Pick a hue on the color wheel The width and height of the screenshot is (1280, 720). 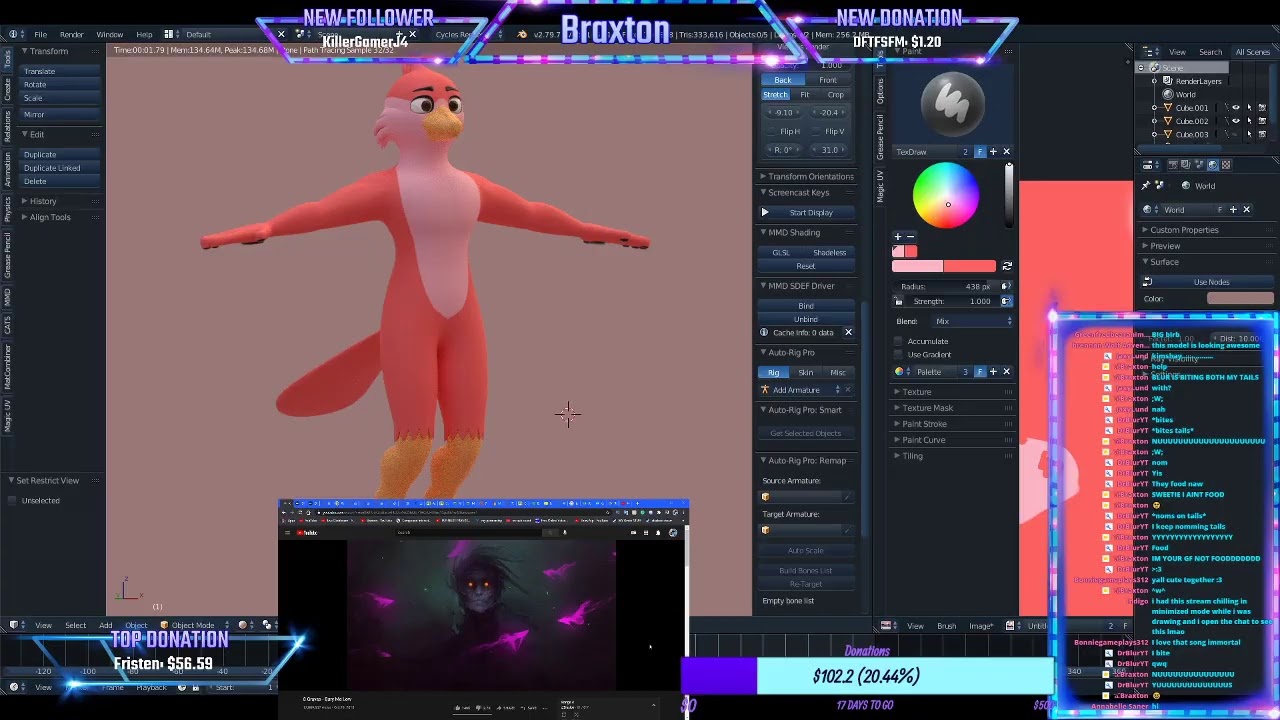pos(947,196)
